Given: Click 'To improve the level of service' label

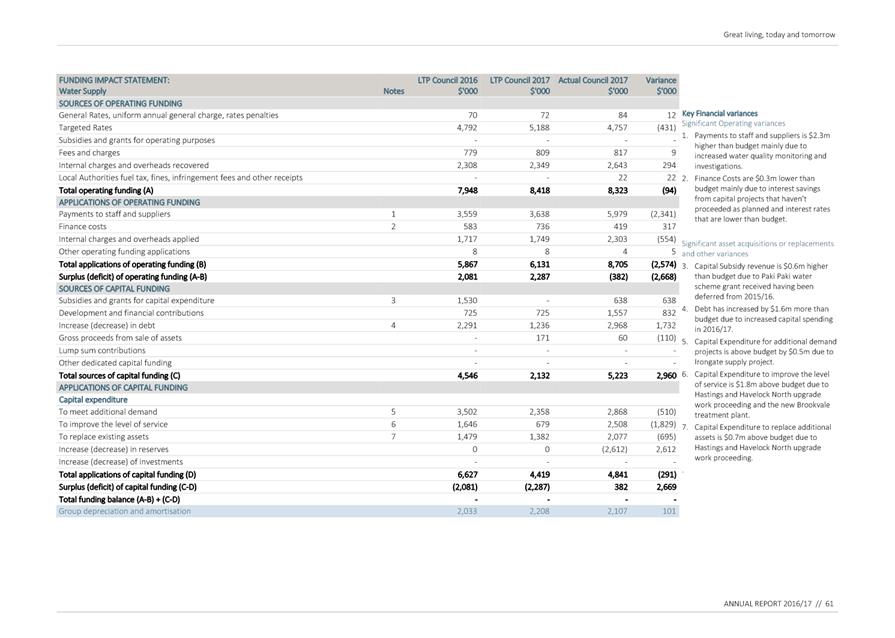Looking at the screenshot, I should tap(113, 425).
